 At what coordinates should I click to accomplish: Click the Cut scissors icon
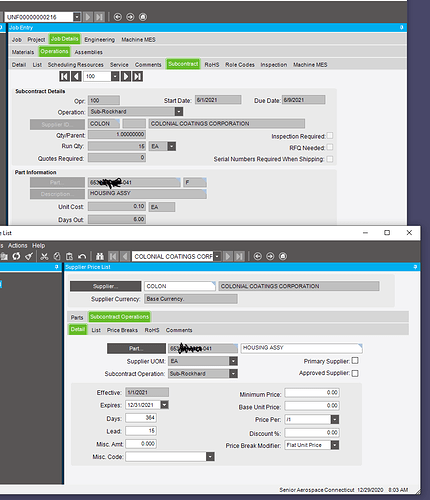(x=44, y=256)
